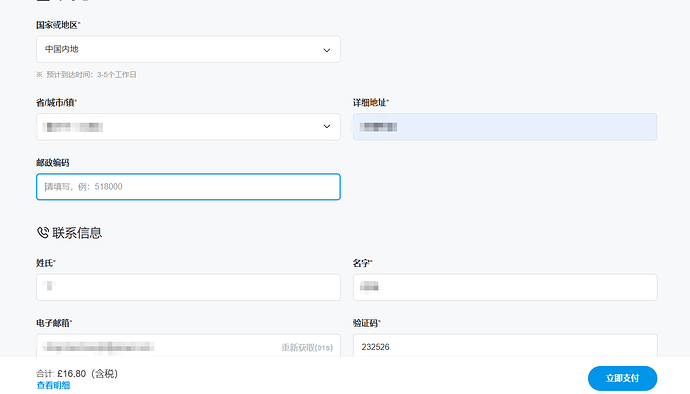The width and height of the screenshot is (690, 394).
Task: Click the phone icon beside 联系信息
Action: tap(43, 232)
